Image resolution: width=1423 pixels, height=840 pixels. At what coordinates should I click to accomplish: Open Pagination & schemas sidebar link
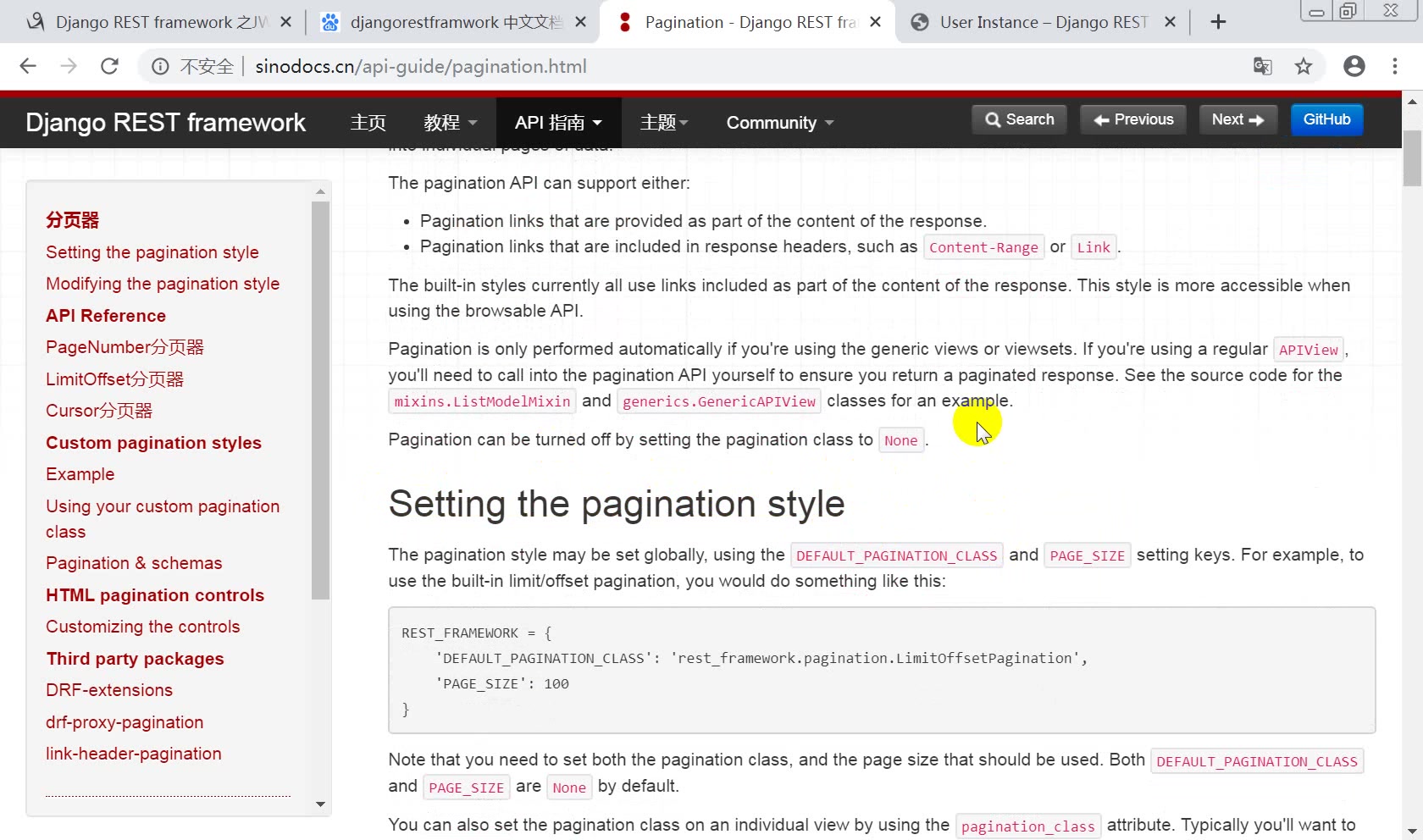134,563
